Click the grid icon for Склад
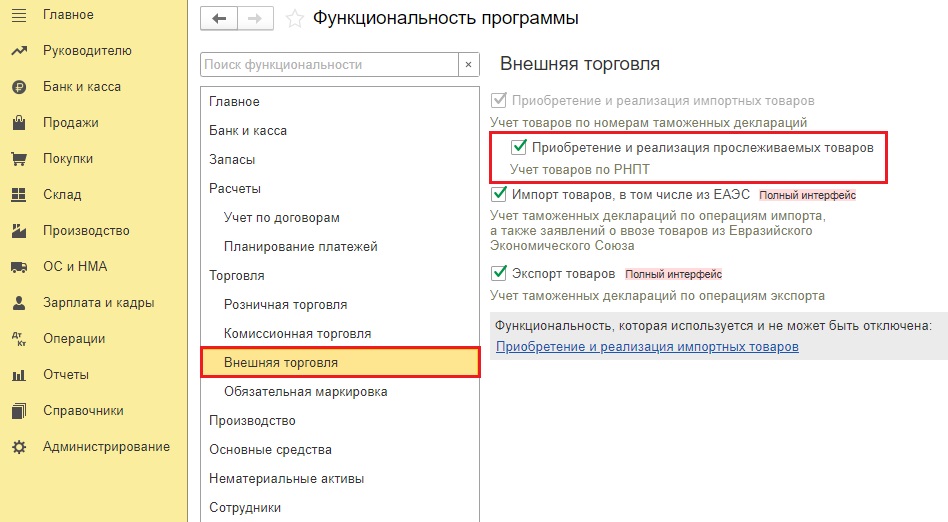This screenshot has height=522, width=948. (19, 195)
